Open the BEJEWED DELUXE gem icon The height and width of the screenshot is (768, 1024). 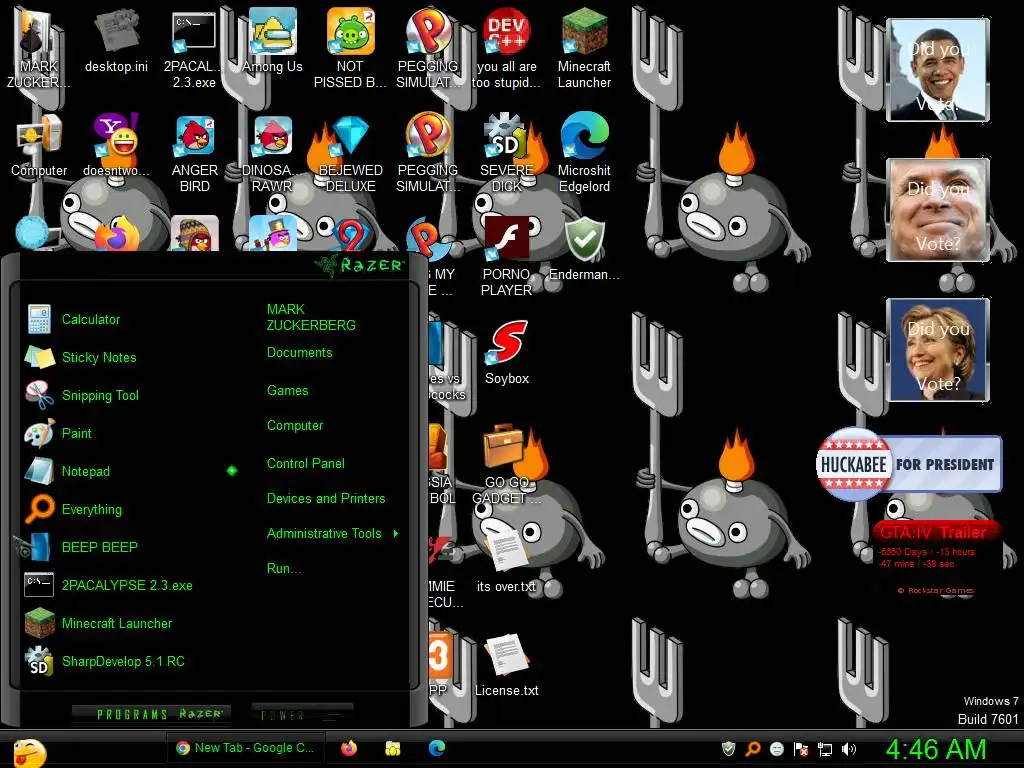[351, 154]
